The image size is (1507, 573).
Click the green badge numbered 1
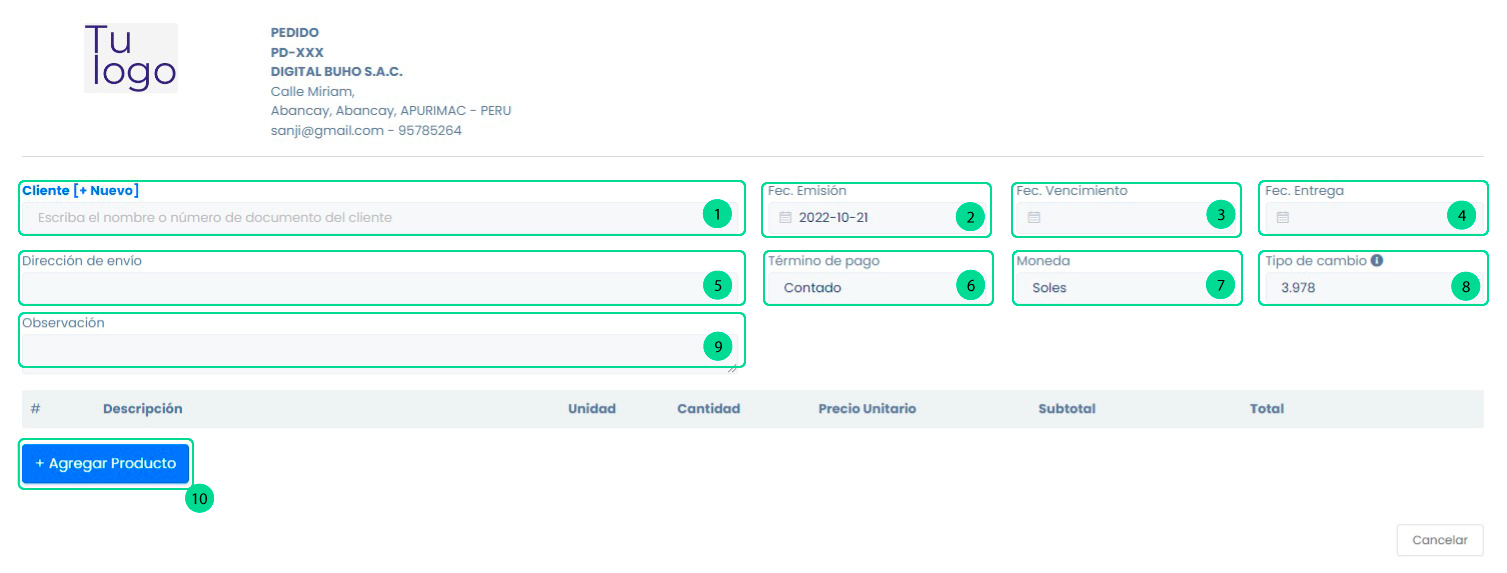(716, 214)
